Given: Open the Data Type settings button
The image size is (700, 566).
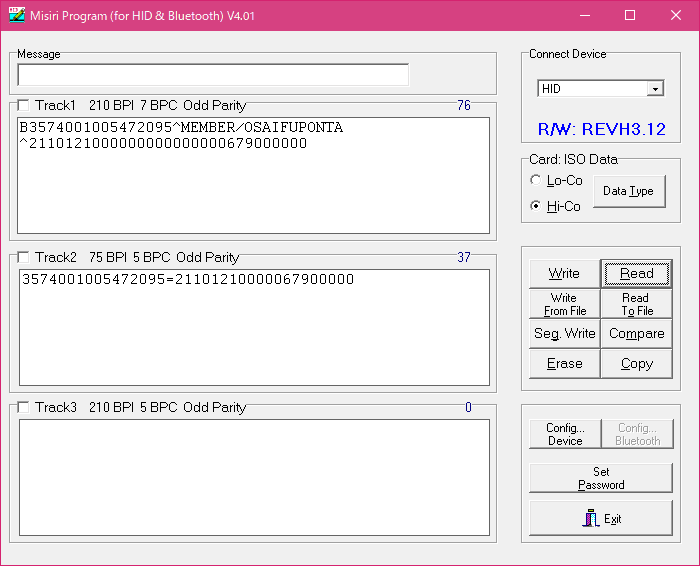Looking at the screenshot, I should coord(628,191).
